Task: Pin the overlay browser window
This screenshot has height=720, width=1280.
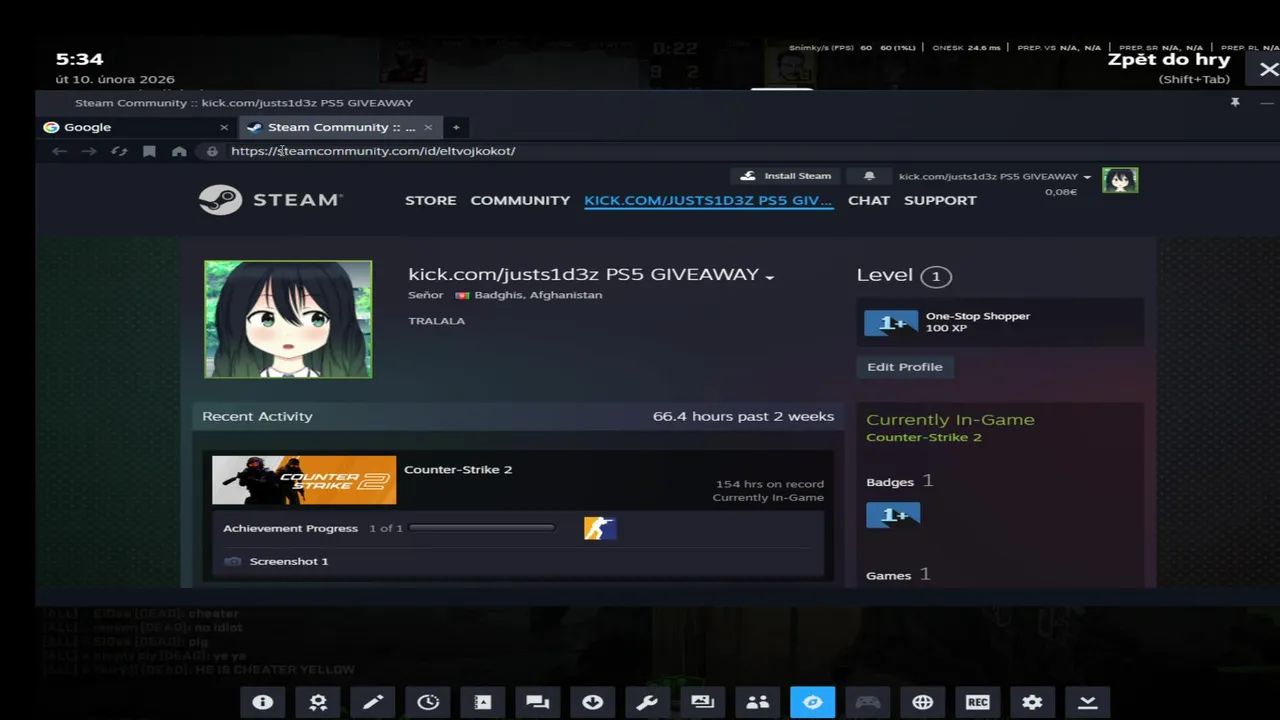Action: [x=1235, y=103]
